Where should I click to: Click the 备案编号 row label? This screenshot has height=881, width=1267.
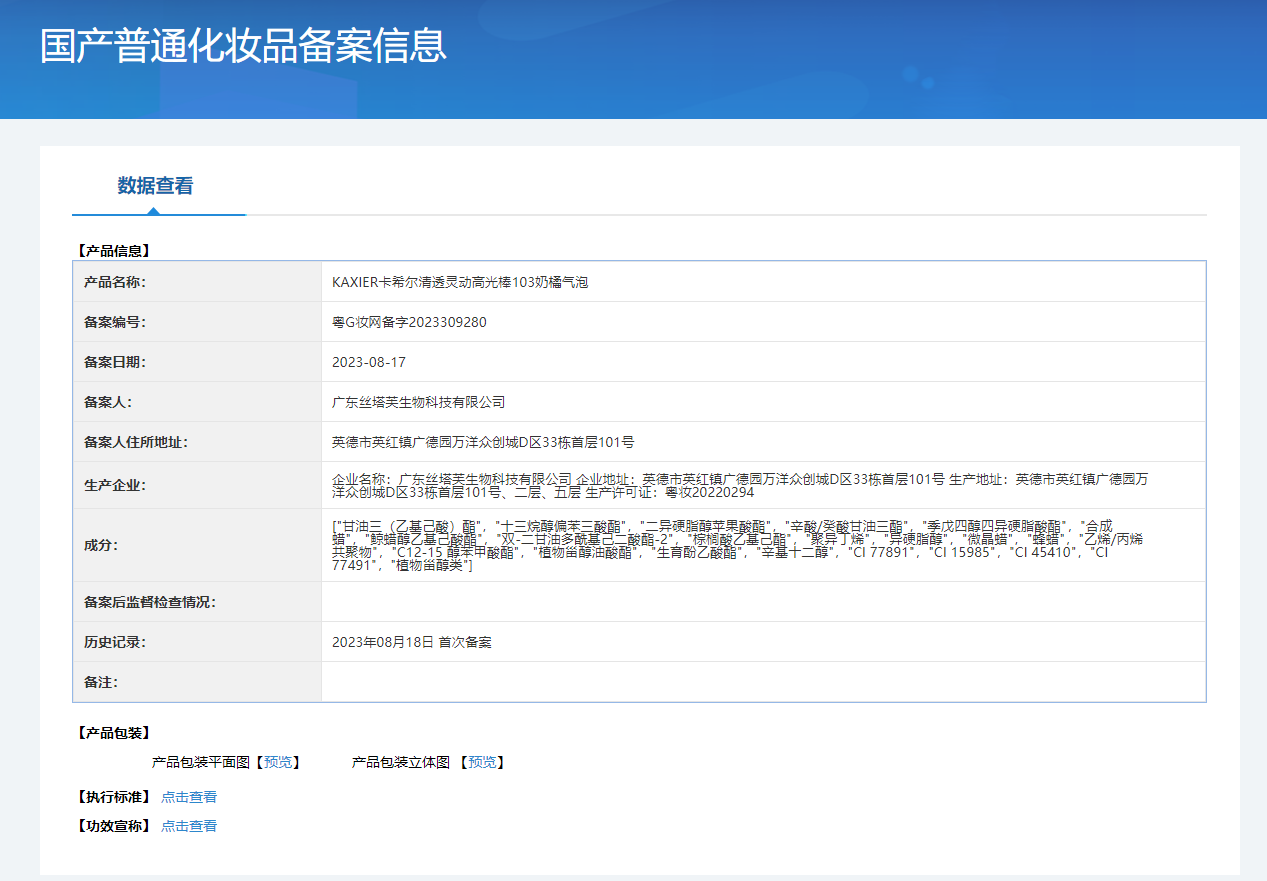(x=115, y=322)
